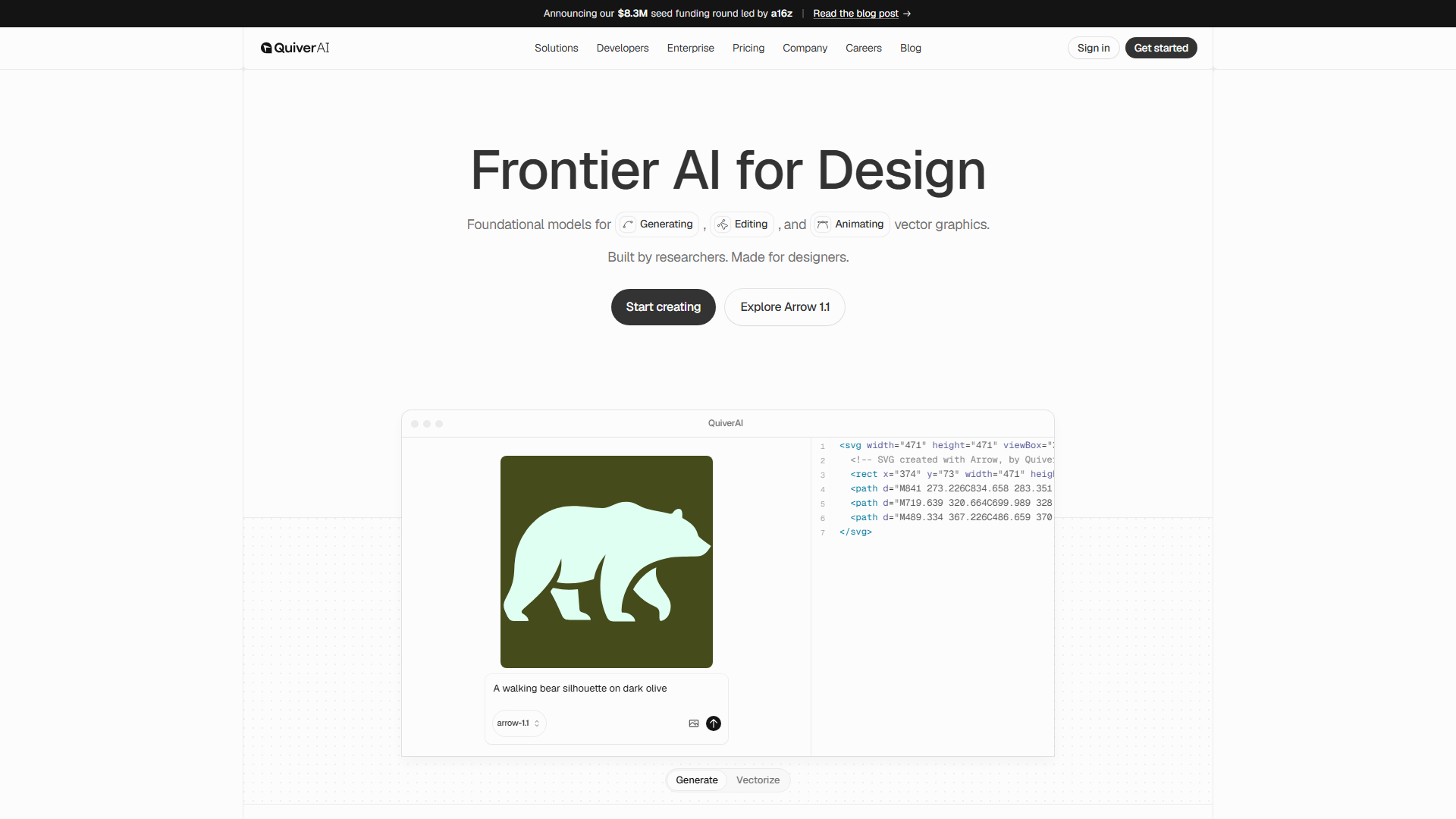This screenshot has height=819, width=1456.
Task: Click the Editing chip label
Action: point(751,224)
